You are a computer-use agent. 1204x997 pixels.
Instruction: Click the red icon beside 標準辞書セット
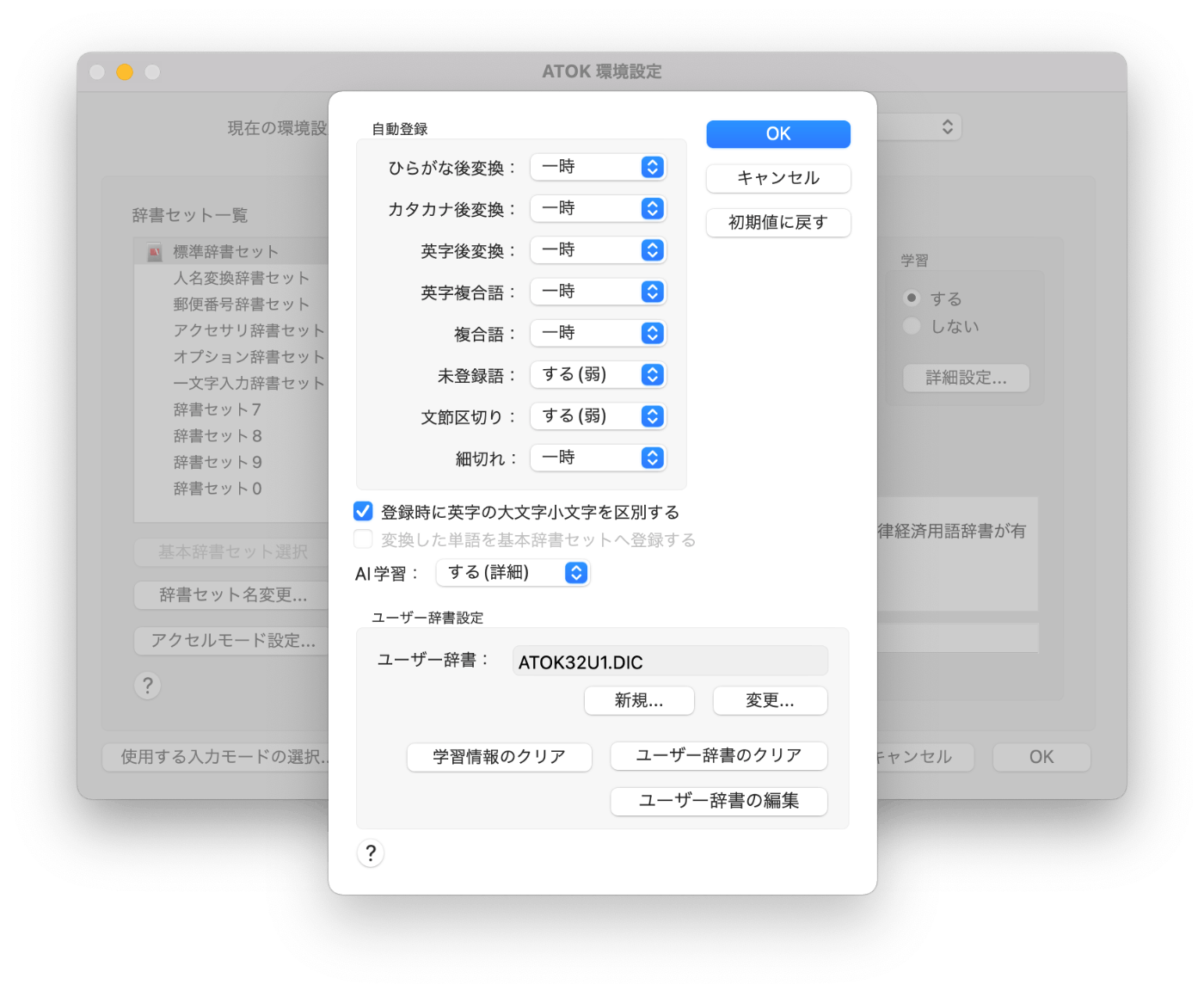pyautogui.click(x=155, y=253)
